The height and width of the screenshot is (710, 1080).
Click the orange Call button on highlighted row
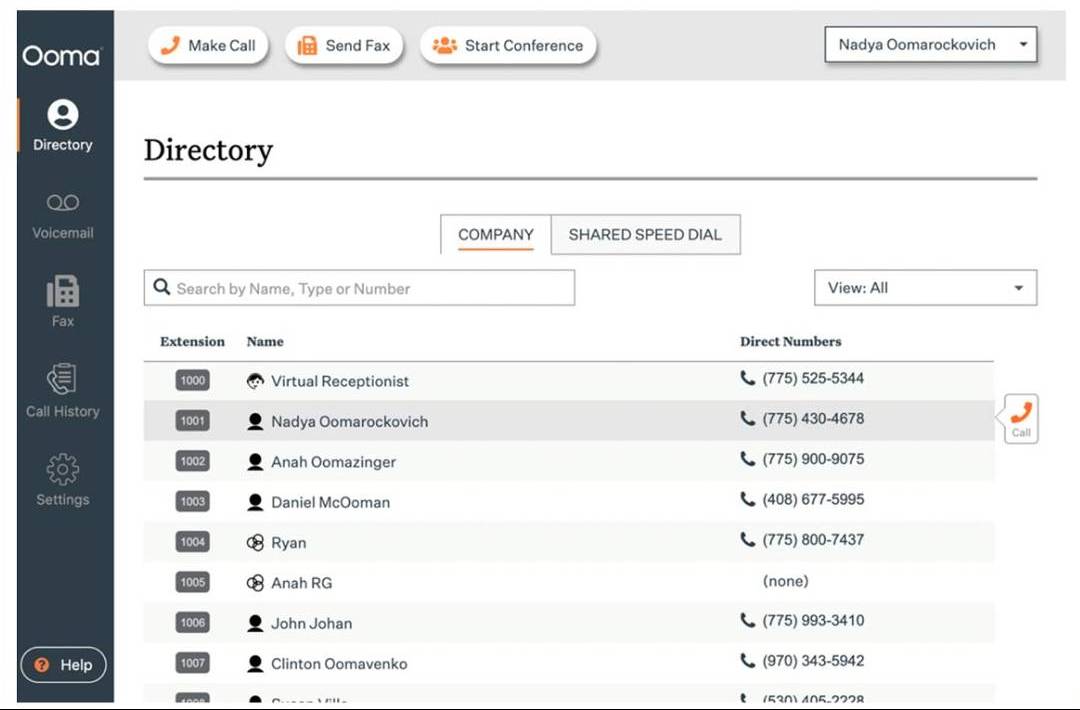[x=1021, y=419]
